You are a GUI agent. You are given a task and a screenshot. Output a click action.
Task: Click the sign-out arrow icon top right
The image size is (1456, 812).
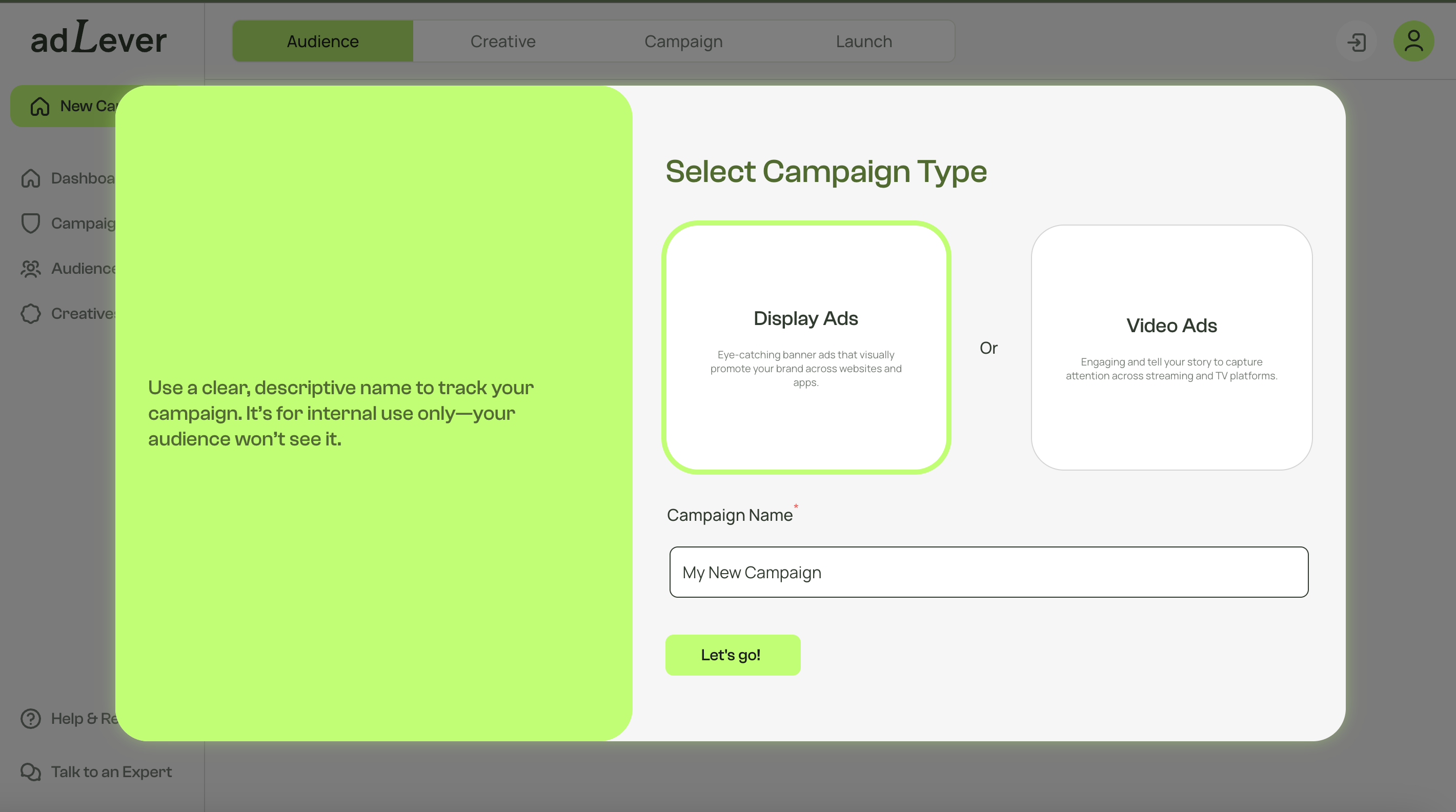[x=1357, y=42]
